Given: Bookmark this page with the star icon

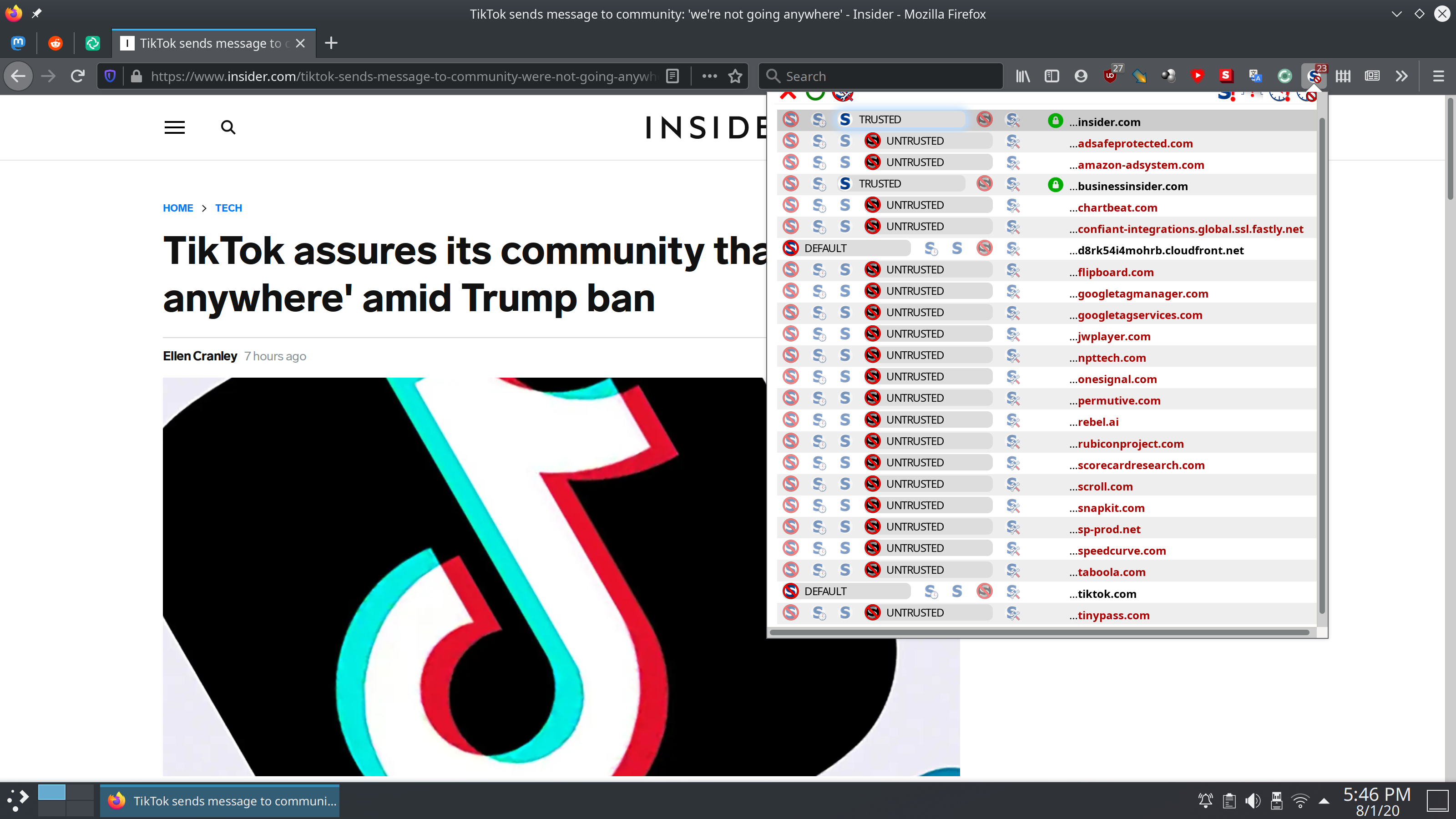Looking at the screenshot, I should click(735, 76).
